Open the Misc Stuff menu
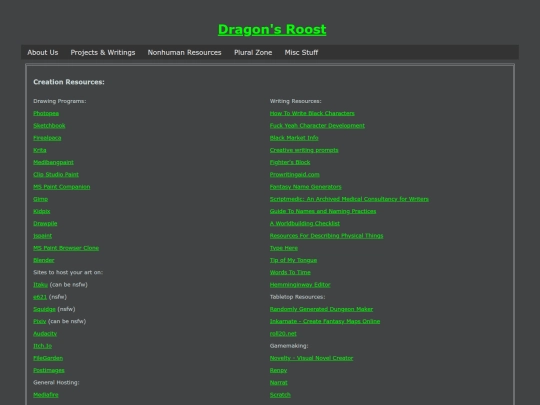The width and height of the screenshot is (540, 405). tap(301, 52)
